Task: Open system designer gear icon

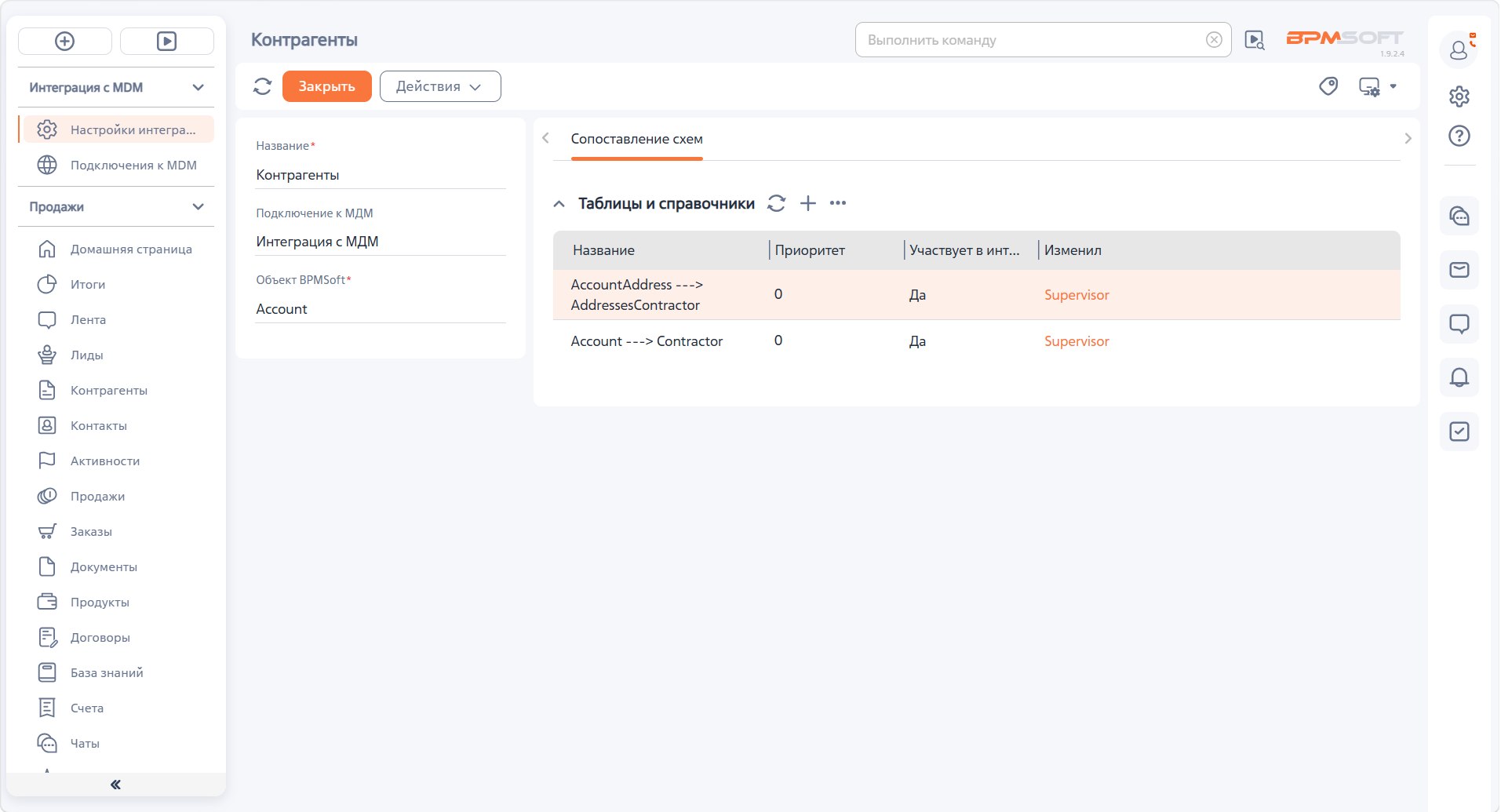Action: click(1459, 96)
